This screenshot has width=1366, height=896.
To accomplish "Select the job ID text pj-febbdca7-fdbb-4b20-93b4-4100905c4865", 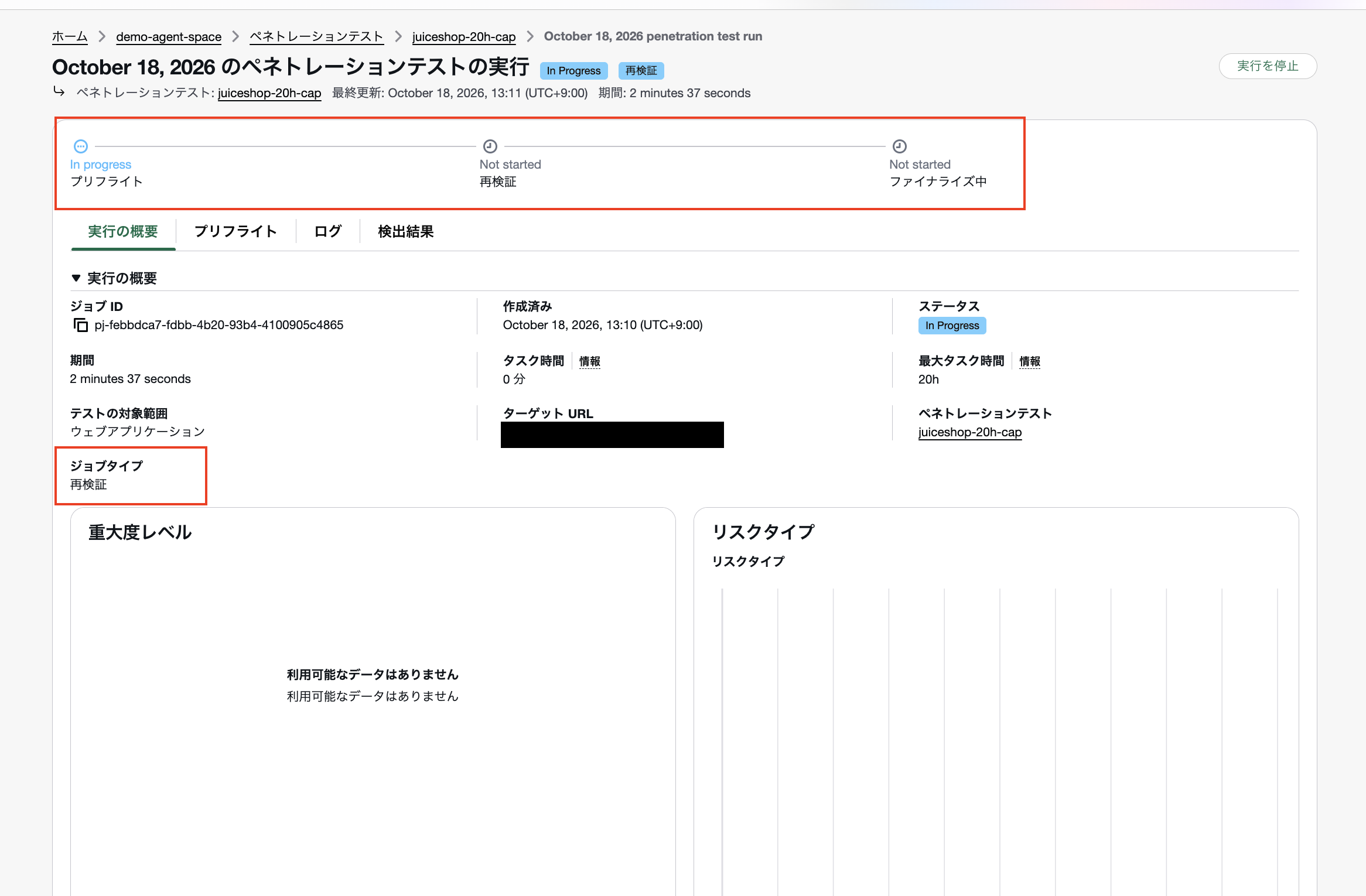I will (219, 325).
